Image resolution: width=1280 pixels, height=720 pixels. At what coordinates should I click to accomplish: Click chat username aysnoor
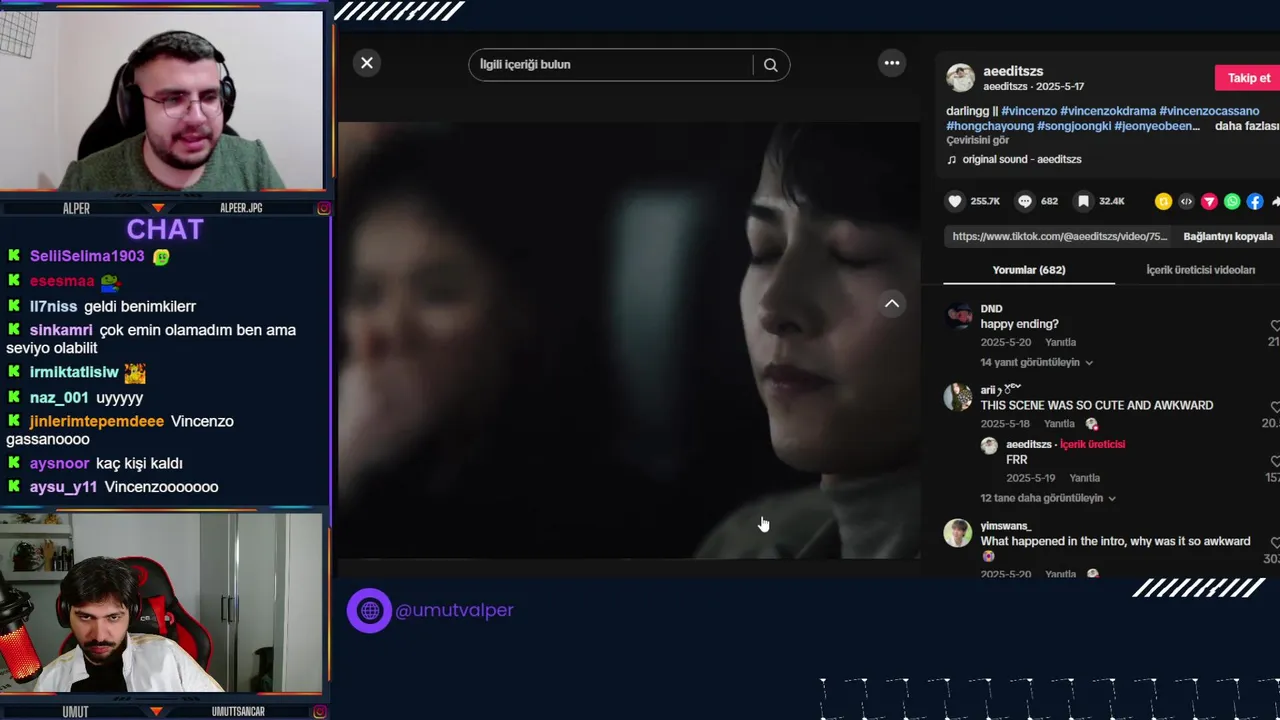pos(59,464)
